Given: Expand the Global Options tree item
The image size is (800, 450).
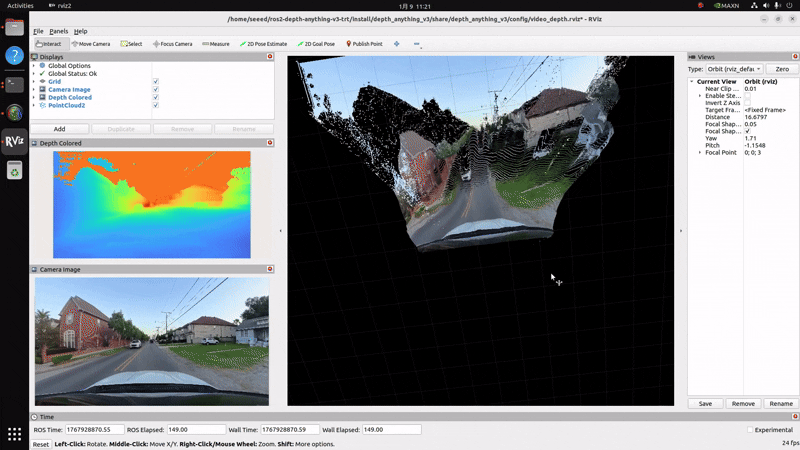Looking at the screenshot, I should (x=34, y=65).
